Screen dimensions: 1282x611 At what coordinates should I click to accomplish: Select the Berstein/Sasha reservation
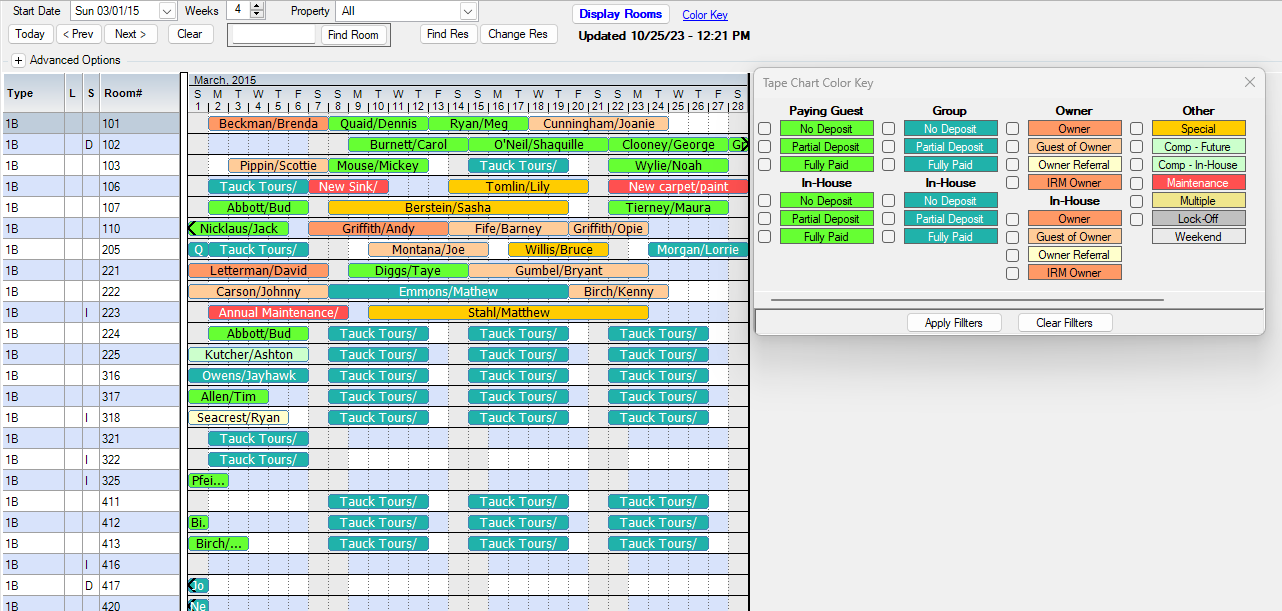(448, 208)
